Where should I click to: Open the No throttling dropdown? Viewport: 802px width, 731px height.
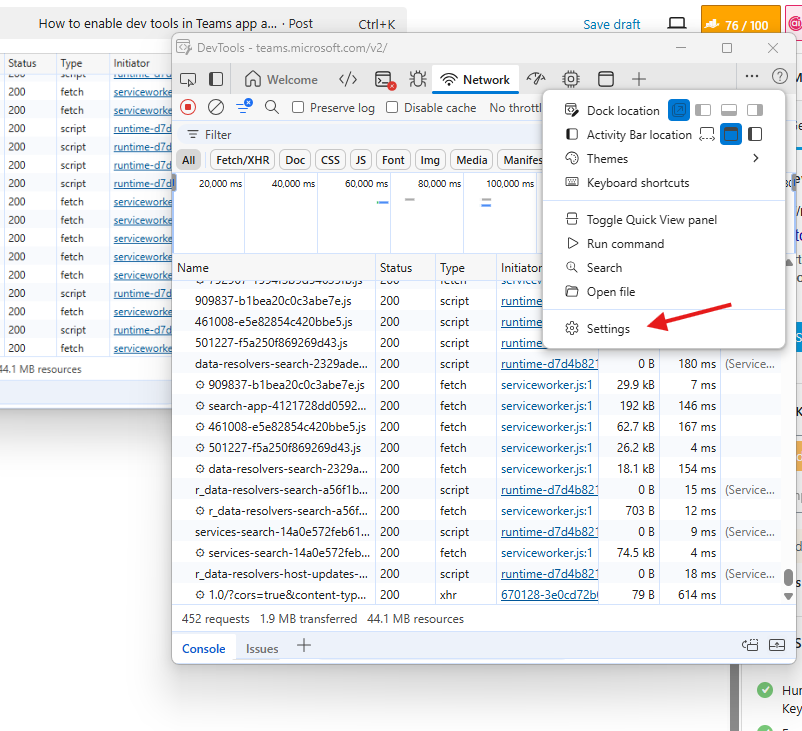tap(515, 108)
